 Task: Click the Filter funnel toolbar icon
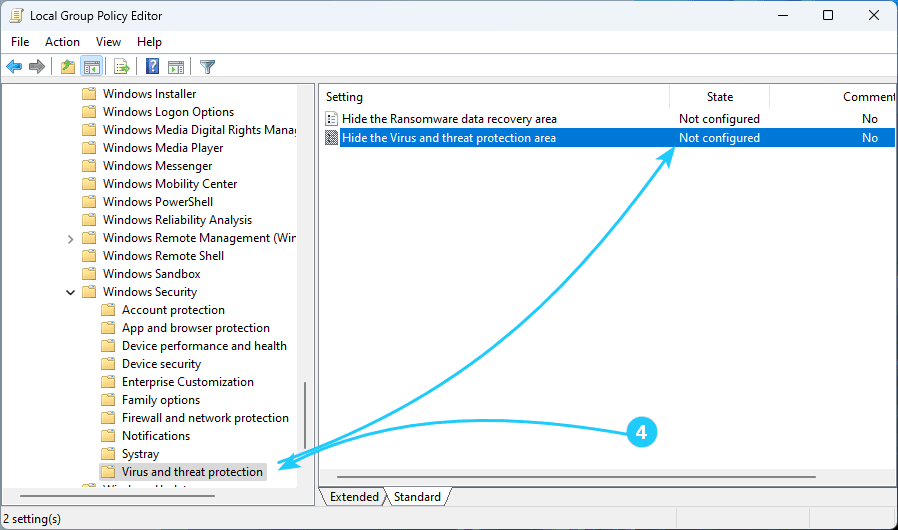[207, 67]
